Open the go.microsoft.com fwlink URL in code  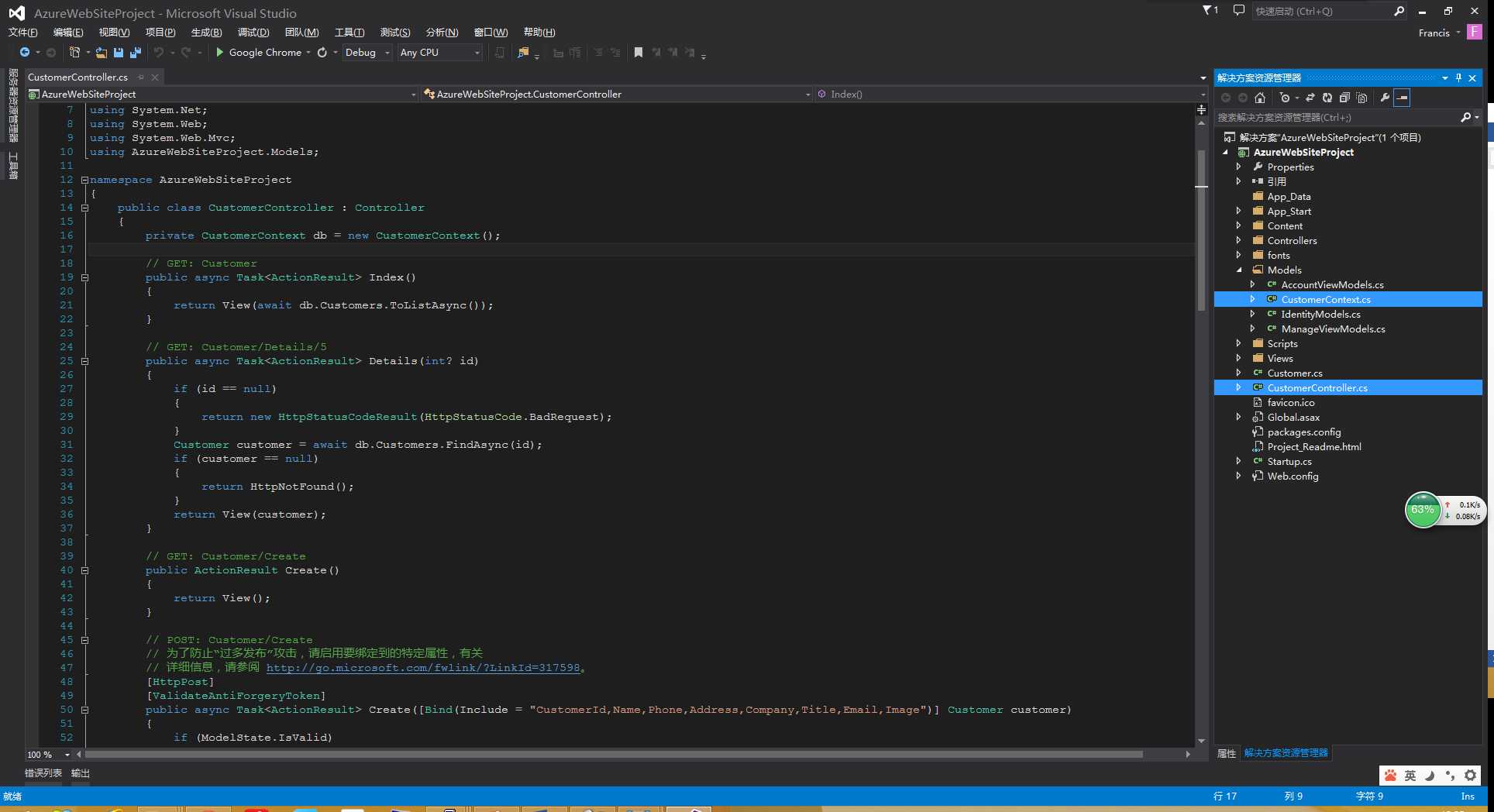click(x=423, y=668)
